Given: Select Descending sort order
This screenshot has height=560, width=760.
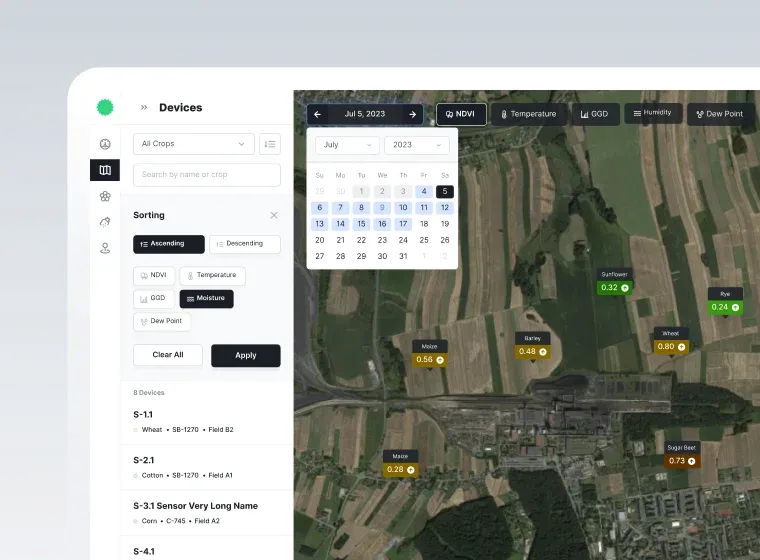Looking at the screenshot, I should pos(245,244).
